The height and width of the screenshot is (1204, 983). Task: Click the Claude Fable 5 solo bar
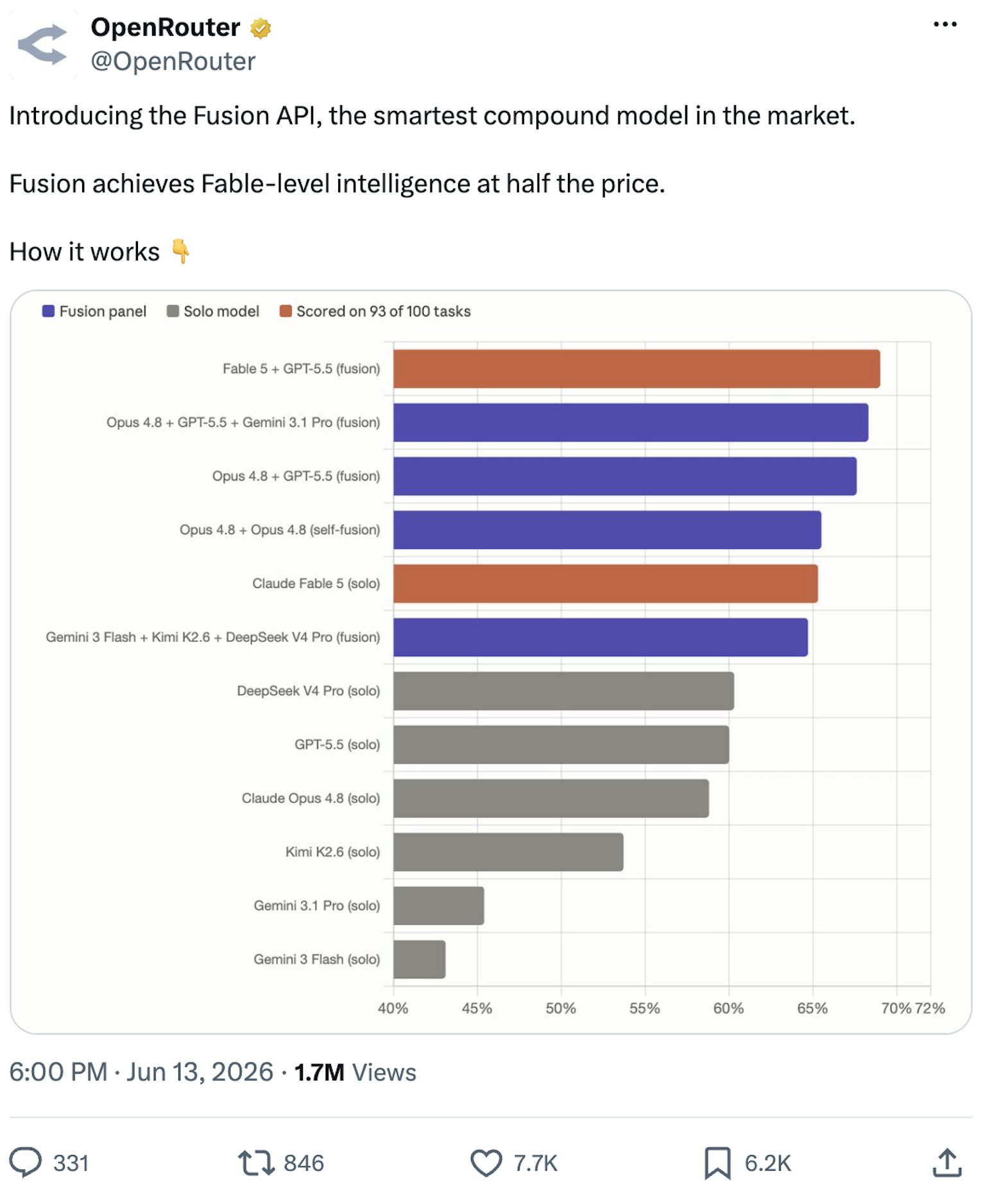tap(606, 583)
